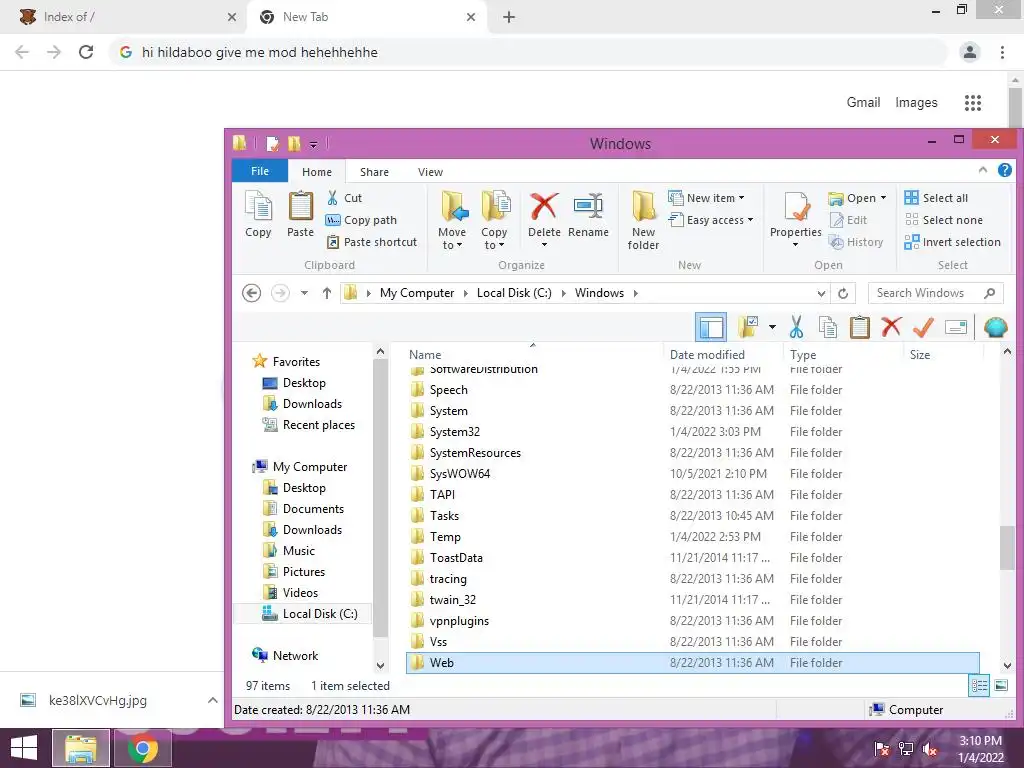Click Invert selection in ribbon

tap(953, 242)
